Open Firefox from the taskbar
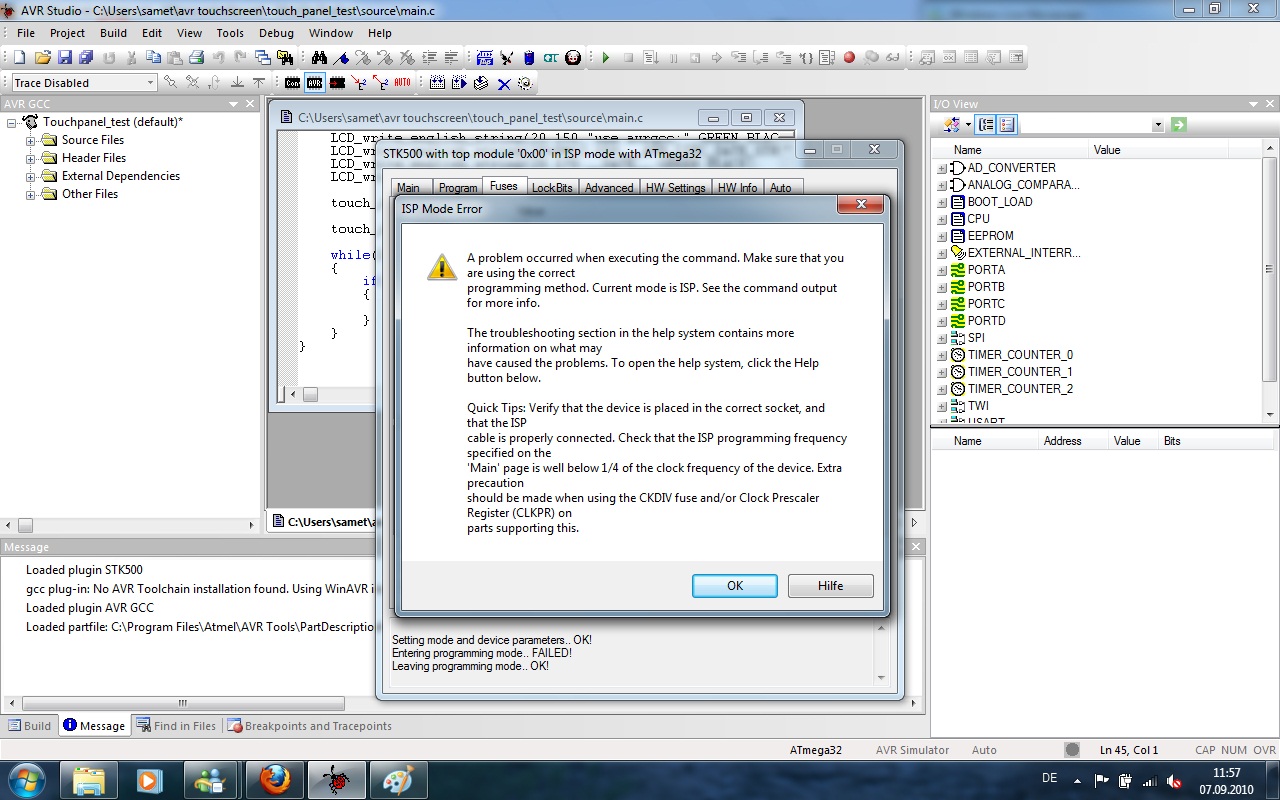Viewport: 1280px width, 800px height. tap(275, 780)
